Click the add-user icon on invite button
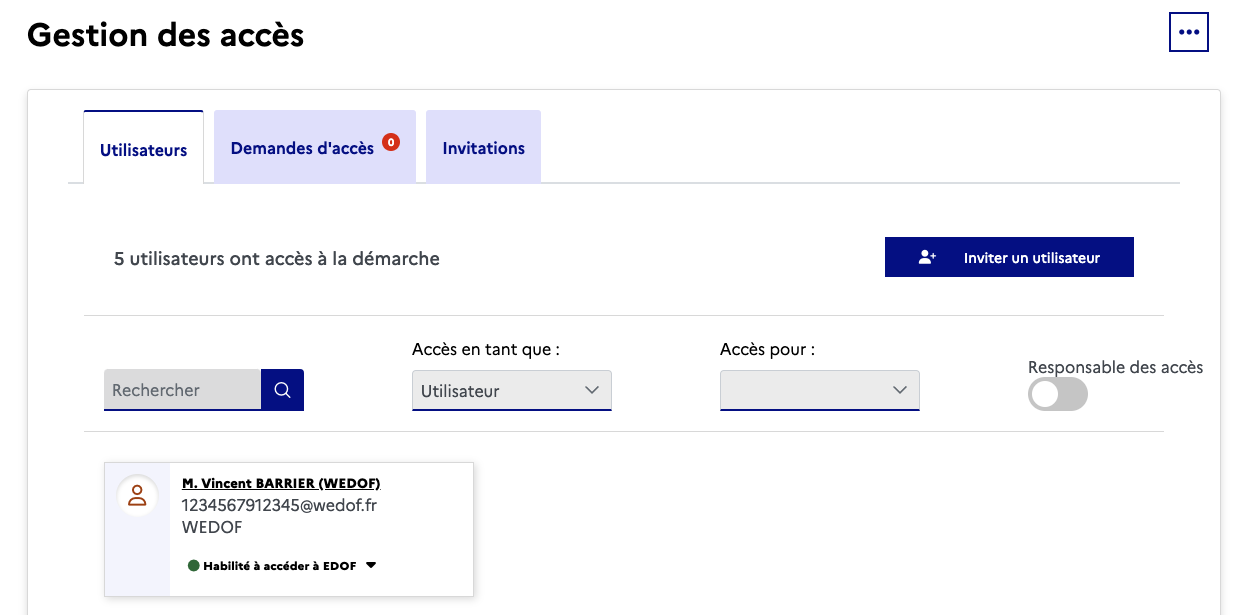 [927, 257]
